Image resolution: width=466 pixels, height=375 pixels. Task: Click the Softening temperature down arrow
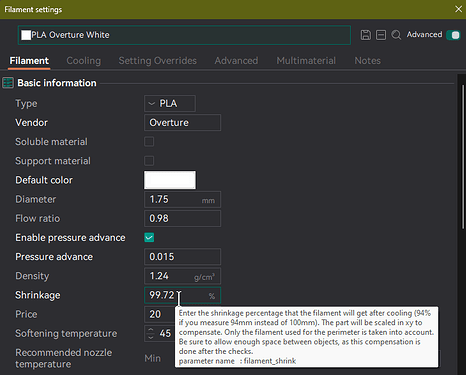click(151, 337)
